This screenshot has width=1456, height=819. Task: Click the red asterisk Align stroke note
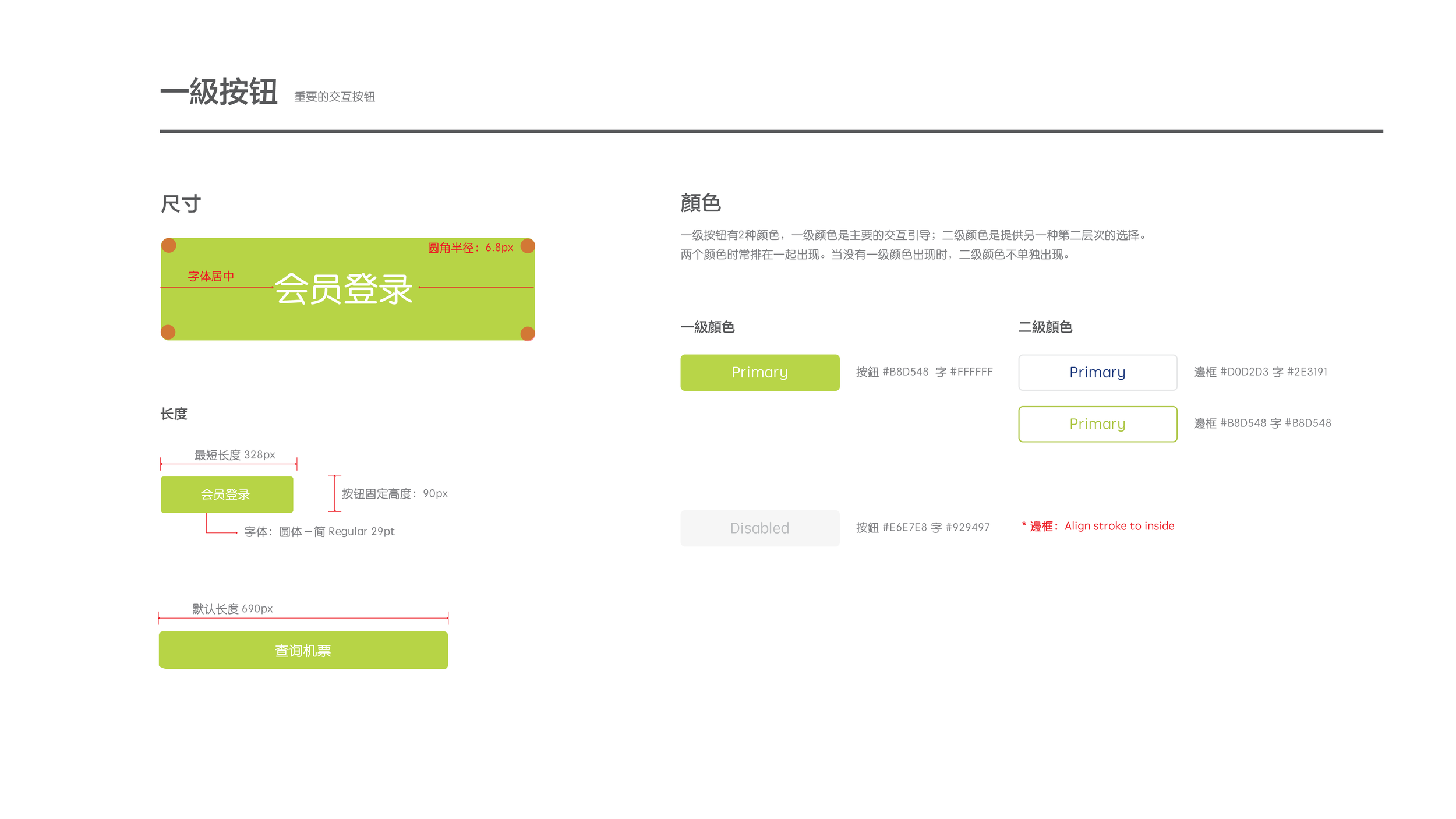(1098, 525)
